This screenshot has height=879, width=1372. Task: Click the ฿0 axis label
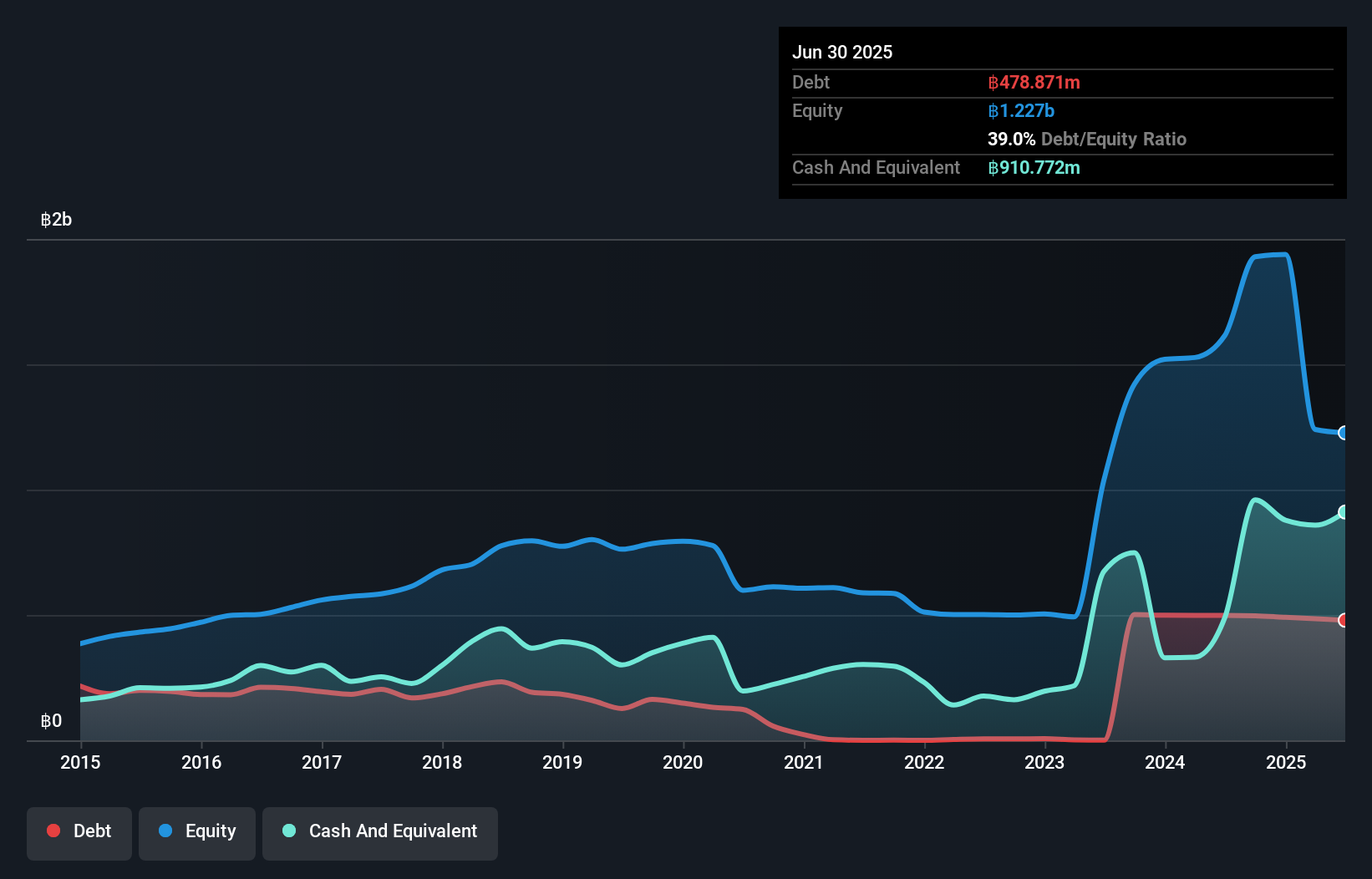click(x=51, y=720)
